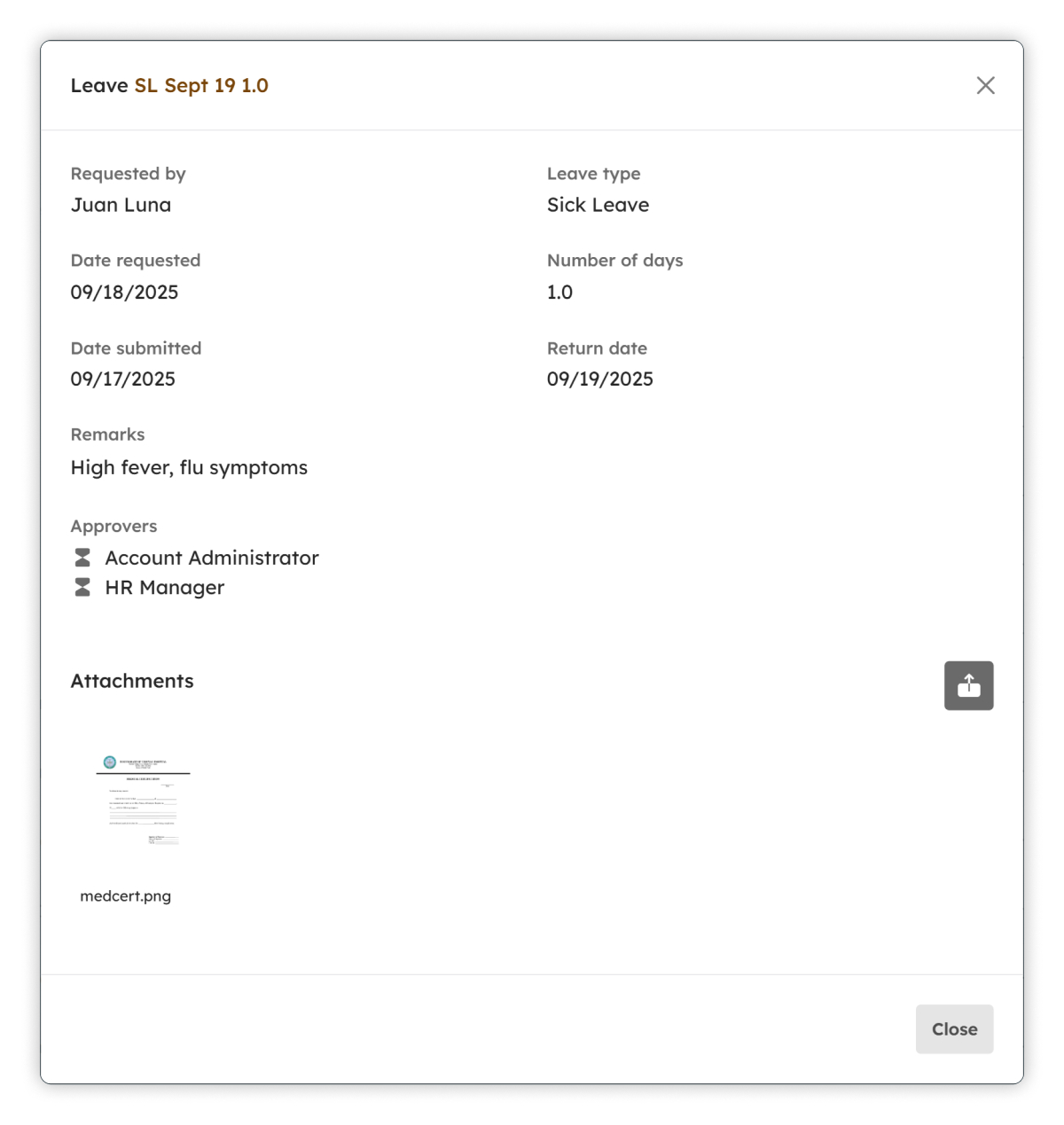The width and height of the screenshot is (1064, 1125).
Task: Click the 'Approvers' label
Action: coord(113,527)
